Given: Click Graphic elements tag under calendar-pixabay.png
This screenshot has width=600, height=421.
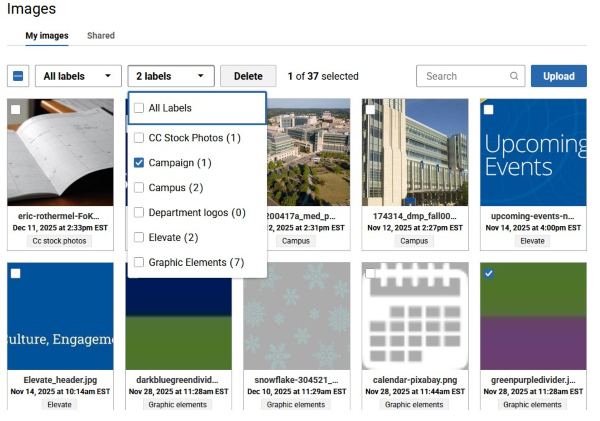Looking at the screenshot, I should point(414,405).
